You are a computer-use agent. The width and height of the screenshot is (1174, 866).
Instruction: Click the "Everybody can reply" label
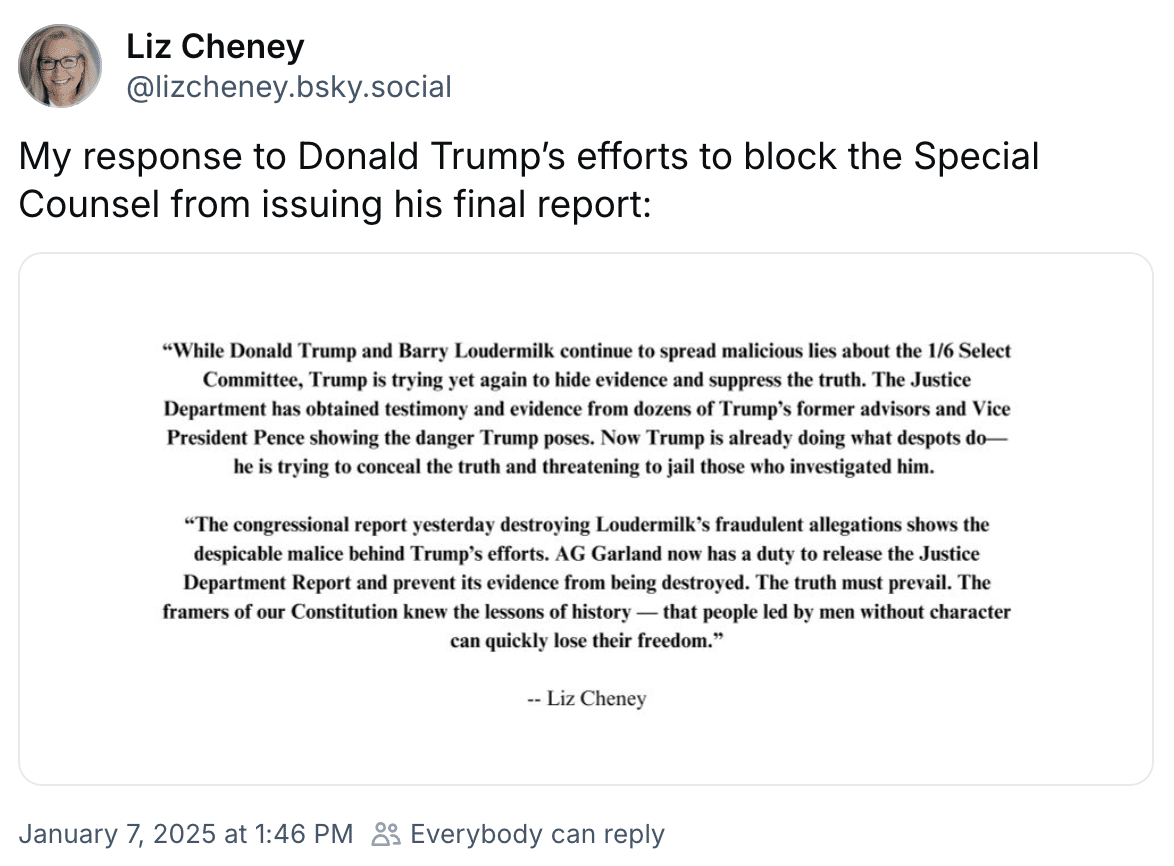point(537,834)
